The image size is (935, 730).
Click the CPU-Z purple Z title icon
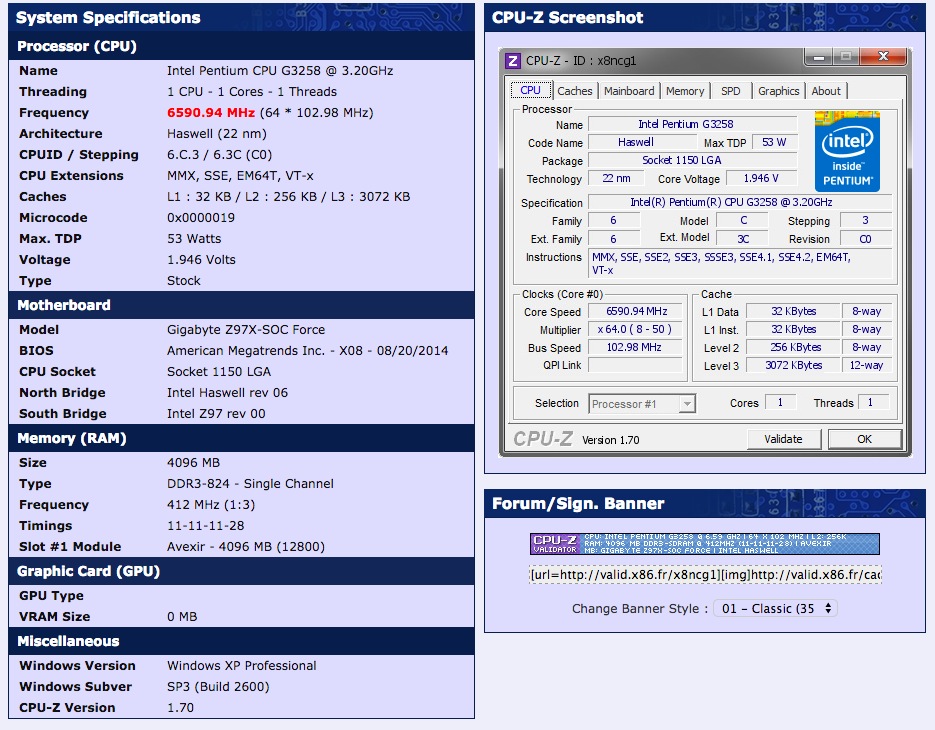[x=512, y=61]
